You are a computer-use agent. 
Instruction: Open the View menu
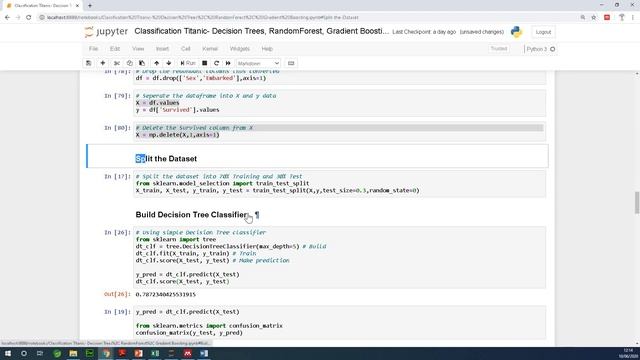point(138,49)
